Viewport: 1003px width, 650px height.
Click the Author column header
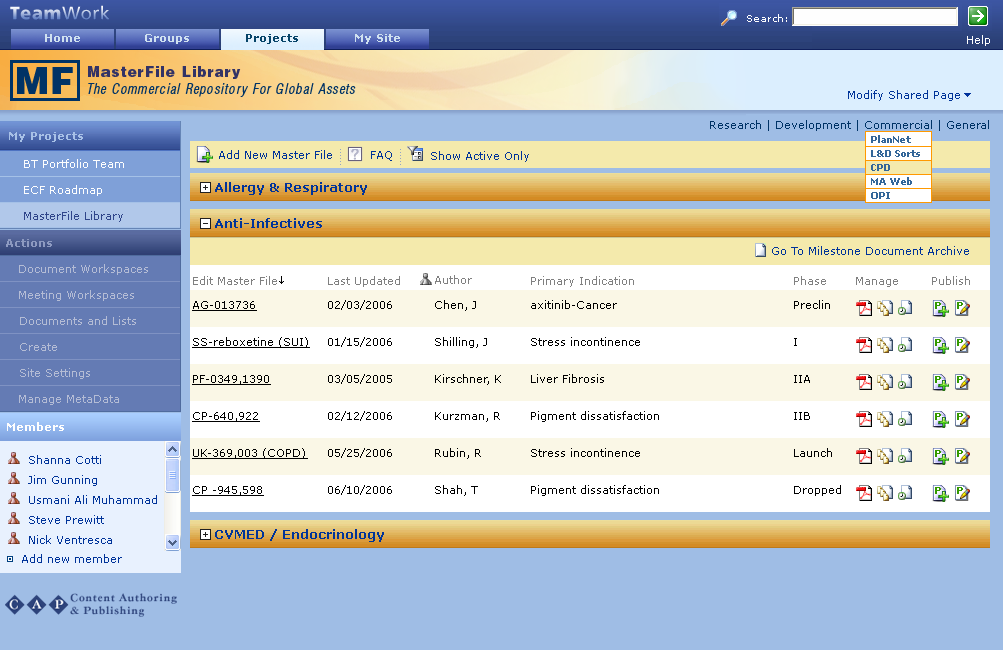pyautogui.click(x=453, y=280)
